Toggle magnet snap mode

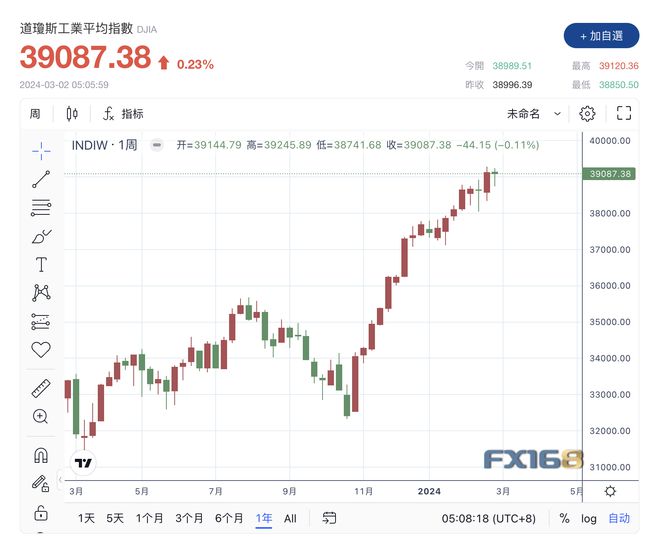click(41, 455)
